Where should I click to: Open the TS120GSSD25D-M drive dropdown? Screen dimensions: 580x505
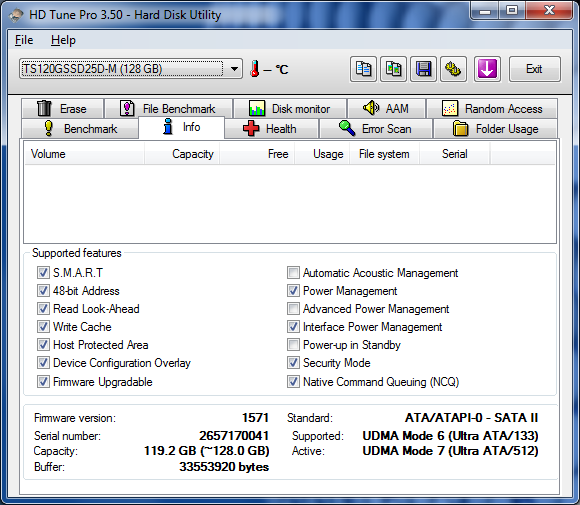131,69
